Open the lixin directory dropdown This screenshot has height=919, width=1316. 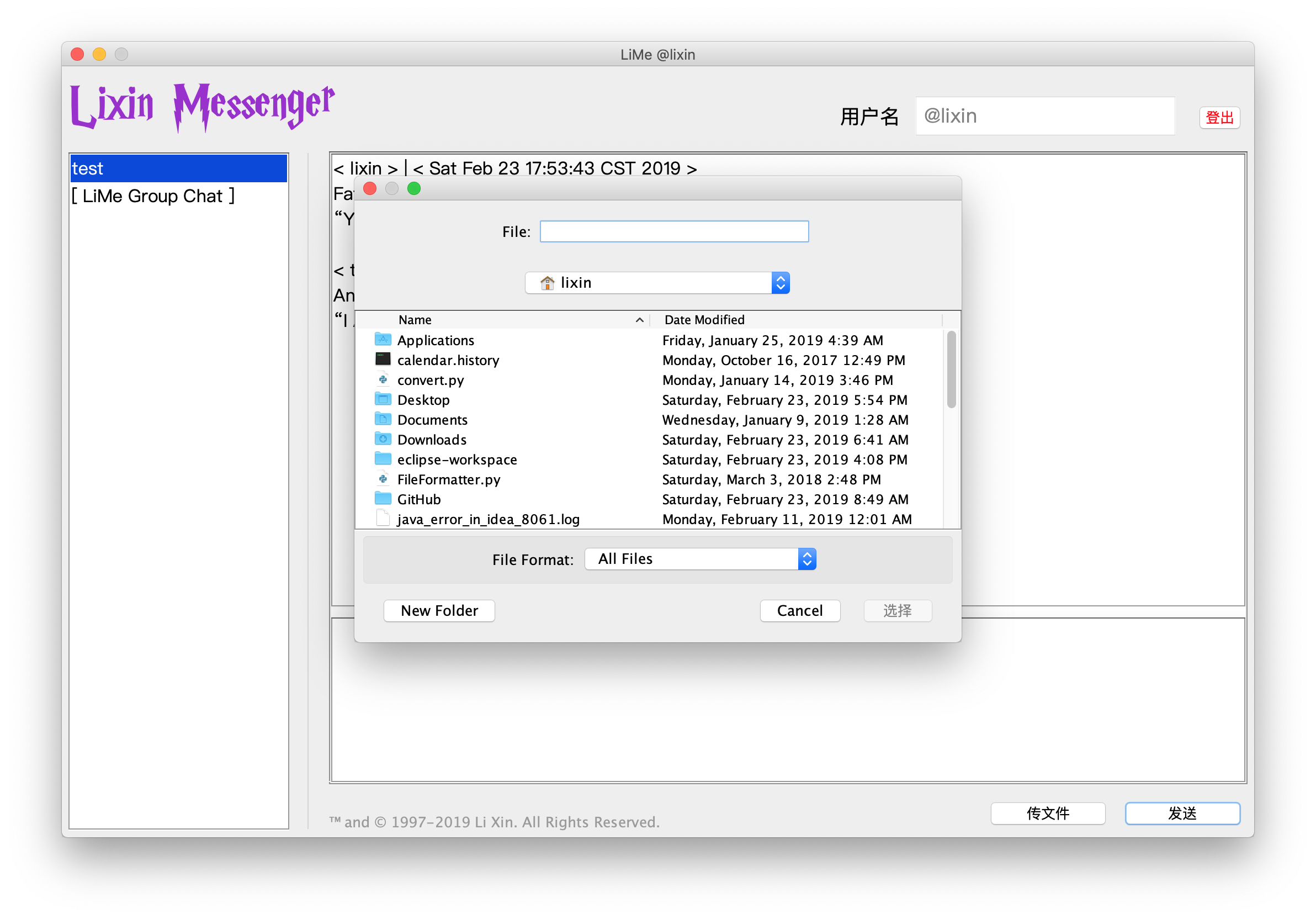pos(657,283)
